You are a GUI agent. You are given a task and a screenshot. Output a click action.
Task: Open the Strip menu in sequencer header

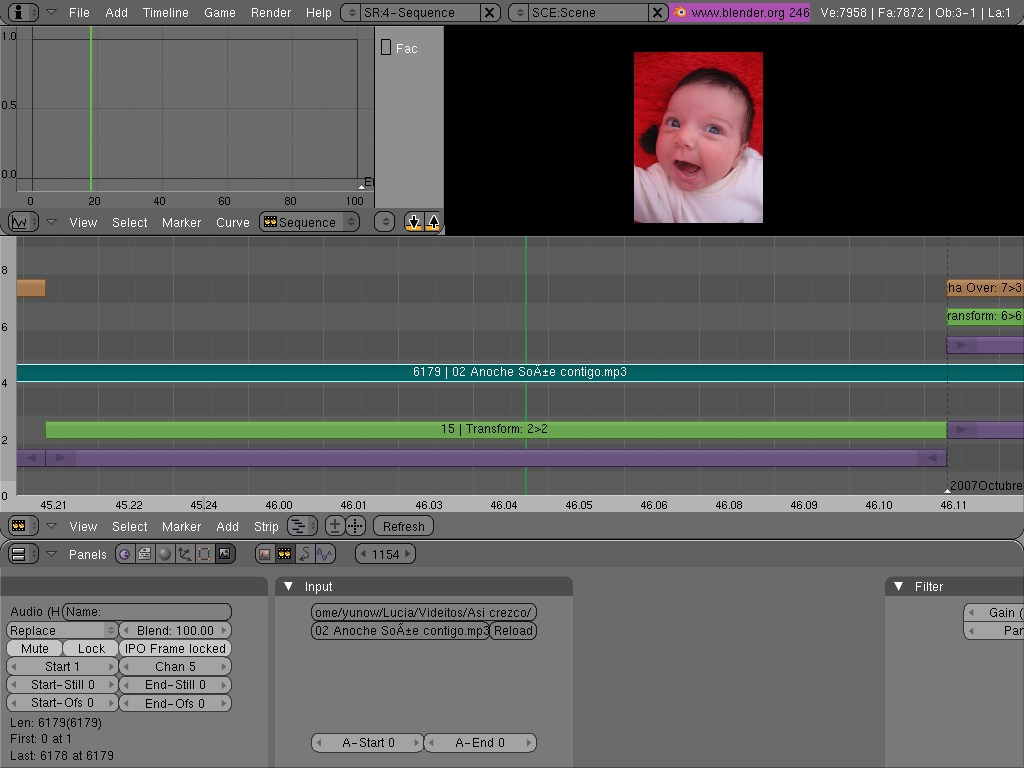(x=266, y=526)
